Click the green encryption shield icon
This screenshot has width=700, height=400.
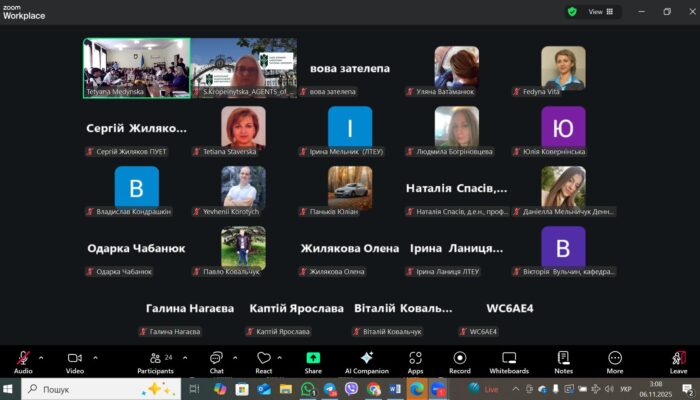pyautogui.click(x=572, y=12)
